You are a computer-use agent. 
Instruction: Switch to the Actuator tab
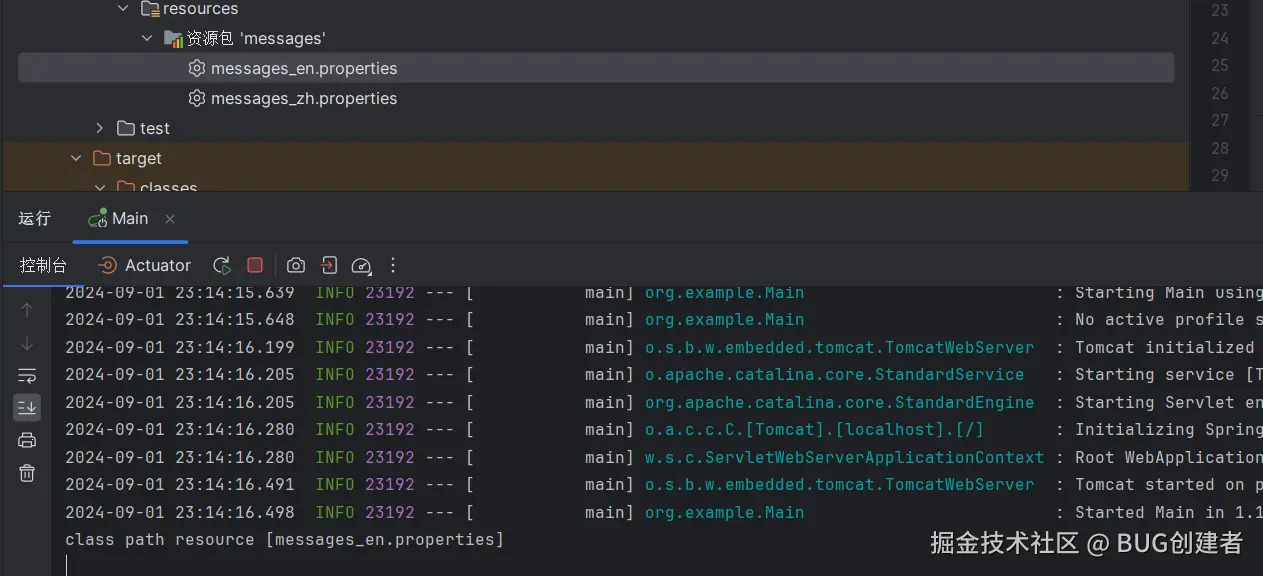tap(144, 265)
